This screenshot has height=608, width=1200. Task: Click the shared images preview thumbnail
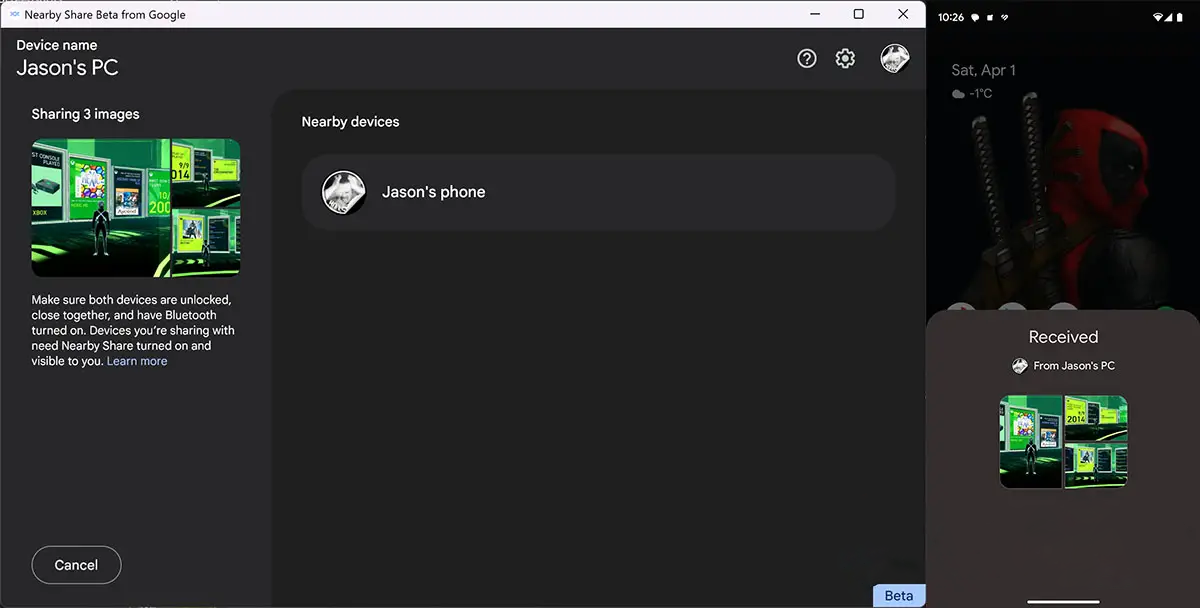[x=136, y=208]
